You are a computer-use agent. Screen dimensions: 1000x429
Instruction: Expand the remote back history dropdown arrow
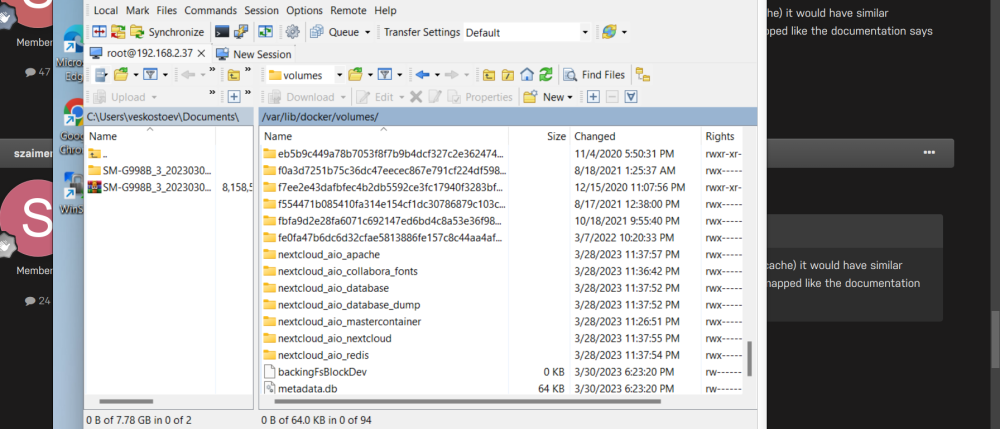[437, 75]
